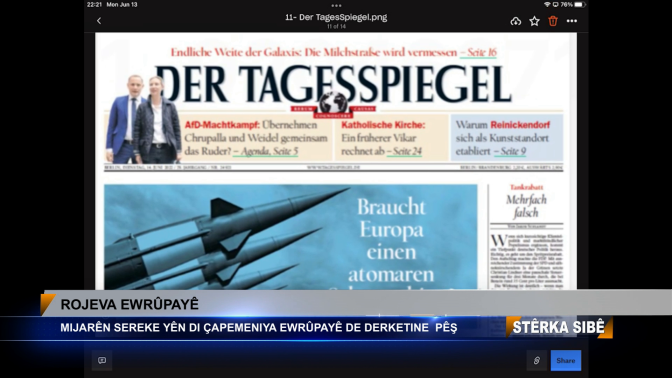Tap the 11 of 14 page counter

pos(336,27)
